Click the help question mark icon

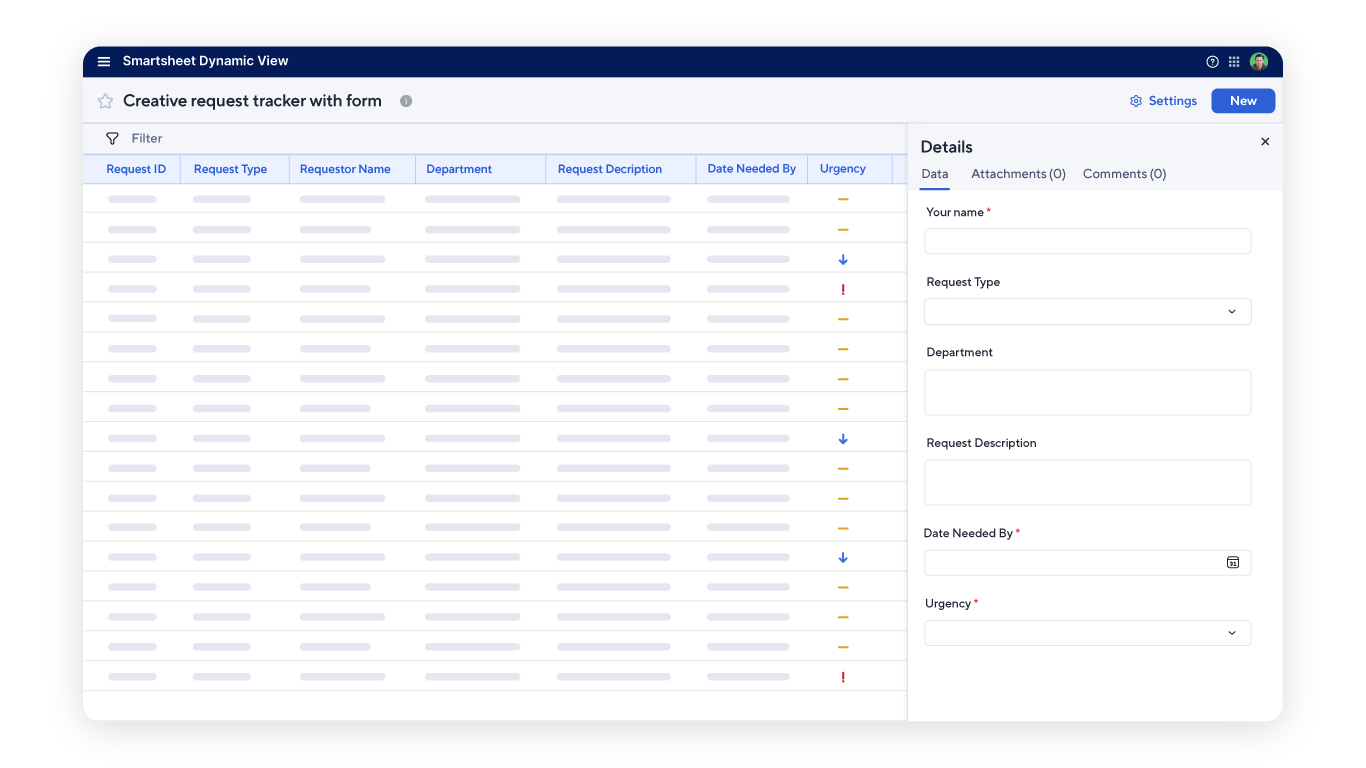tap(1212, 61)
